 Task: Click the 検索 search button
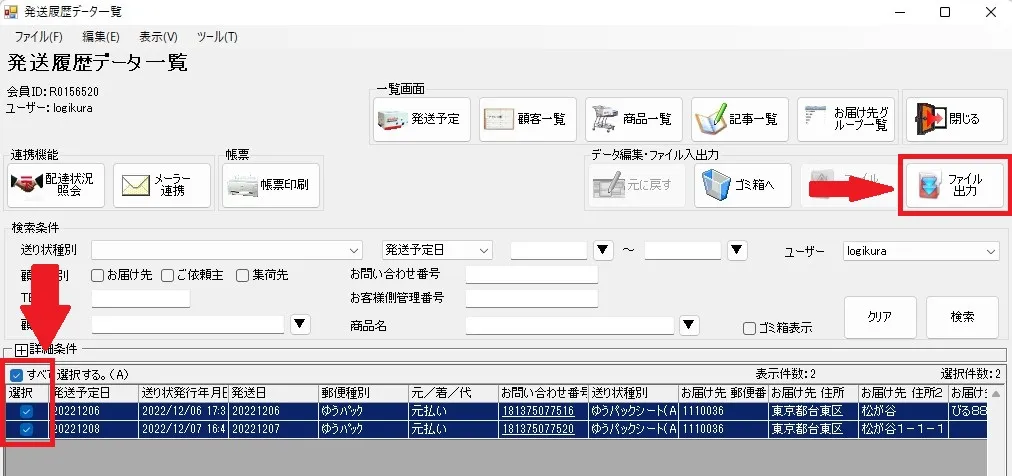coord(962,317)
